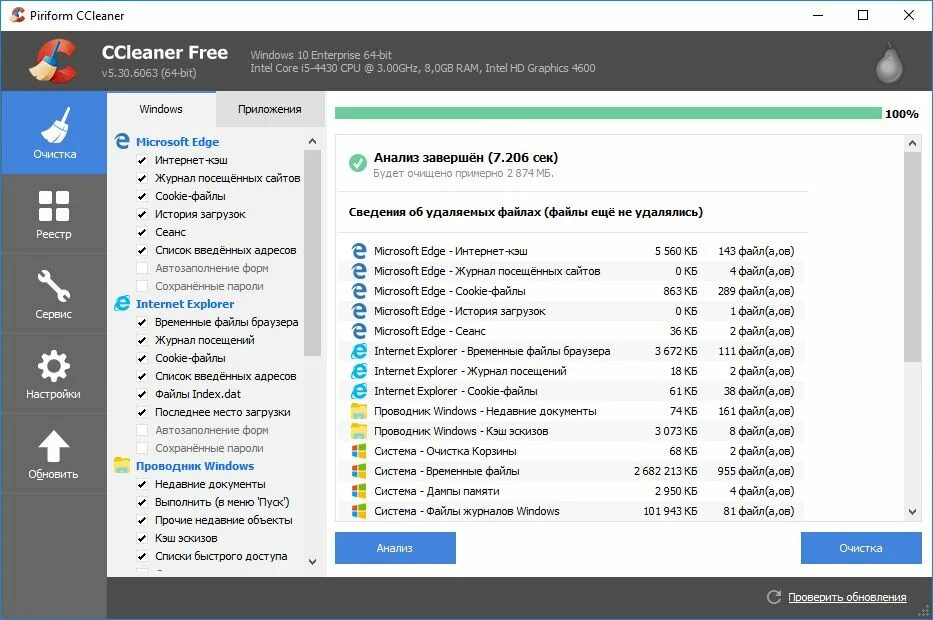The width and height of the screenshot is (933, 620).
Task: Toggle Файлы Index.dat checkbox
Action: point(142,394)
